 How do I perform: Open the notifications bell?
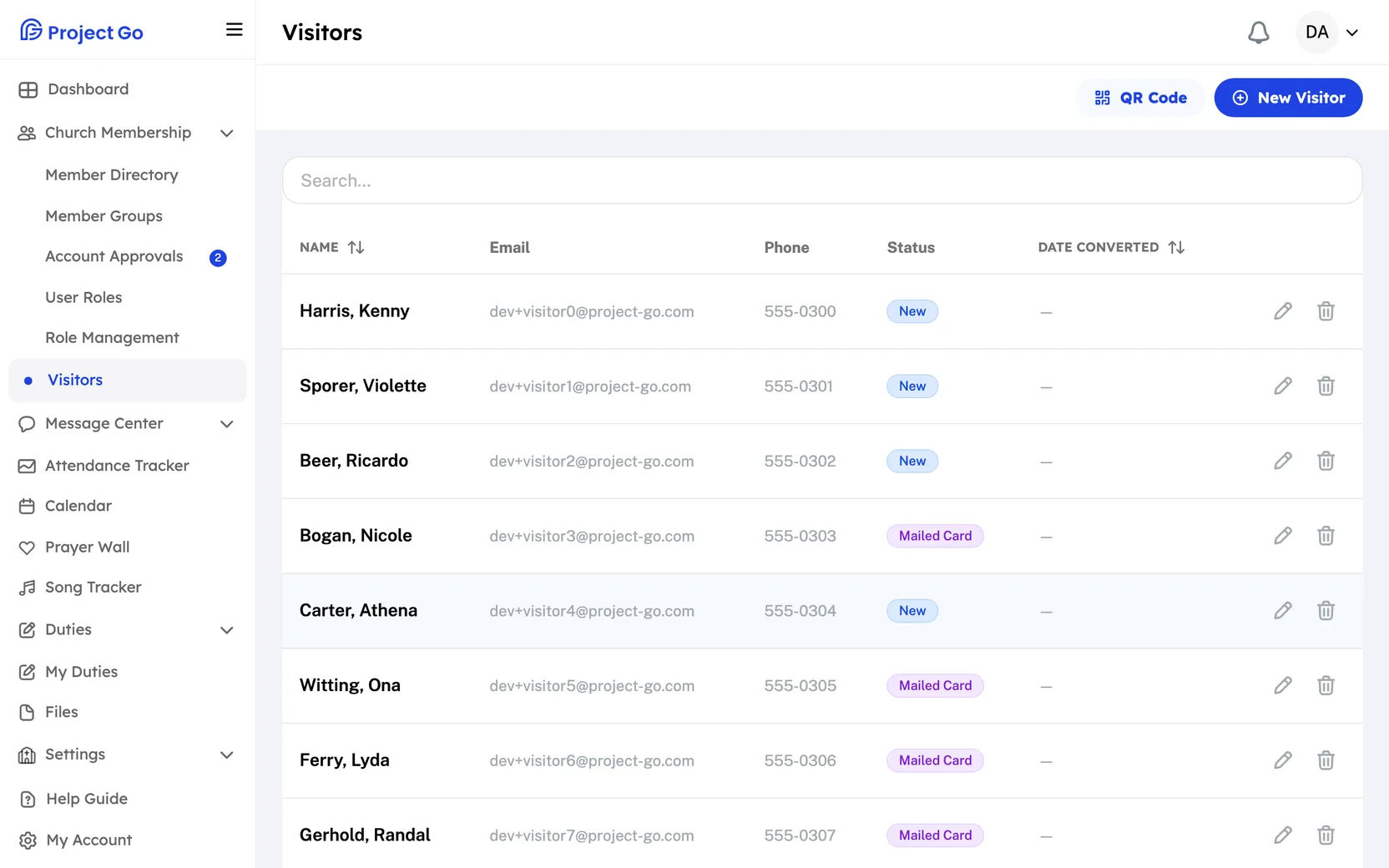1258,33
